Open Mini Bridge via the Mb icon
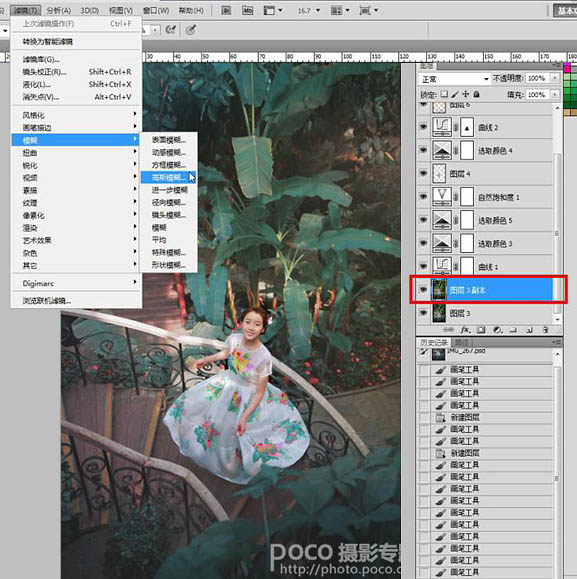 247,10
